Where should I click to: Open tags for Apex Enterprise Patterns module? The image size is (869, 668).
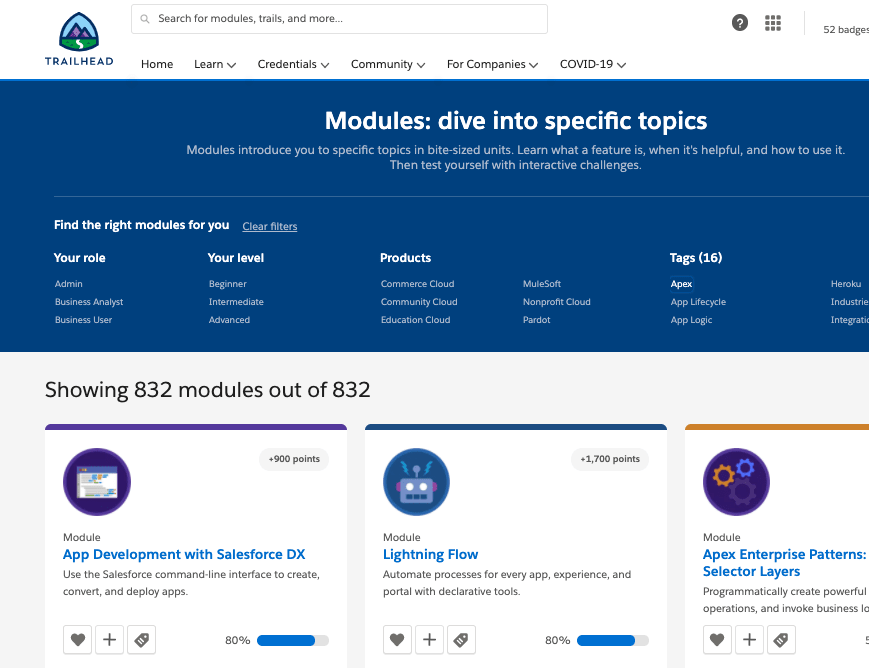coord(781,640)
